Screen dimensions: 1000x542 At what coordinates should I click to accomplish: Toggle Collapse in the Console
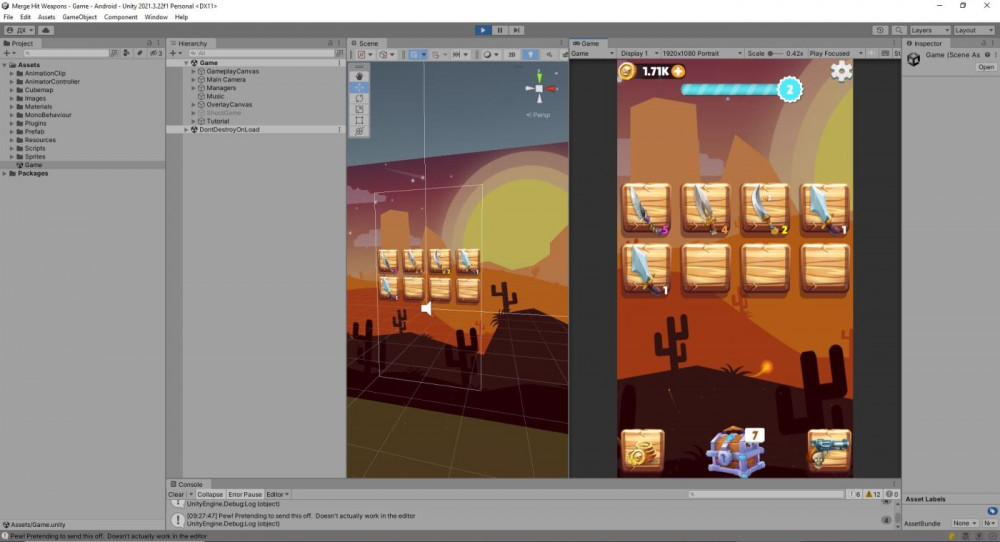coord(210,494)
